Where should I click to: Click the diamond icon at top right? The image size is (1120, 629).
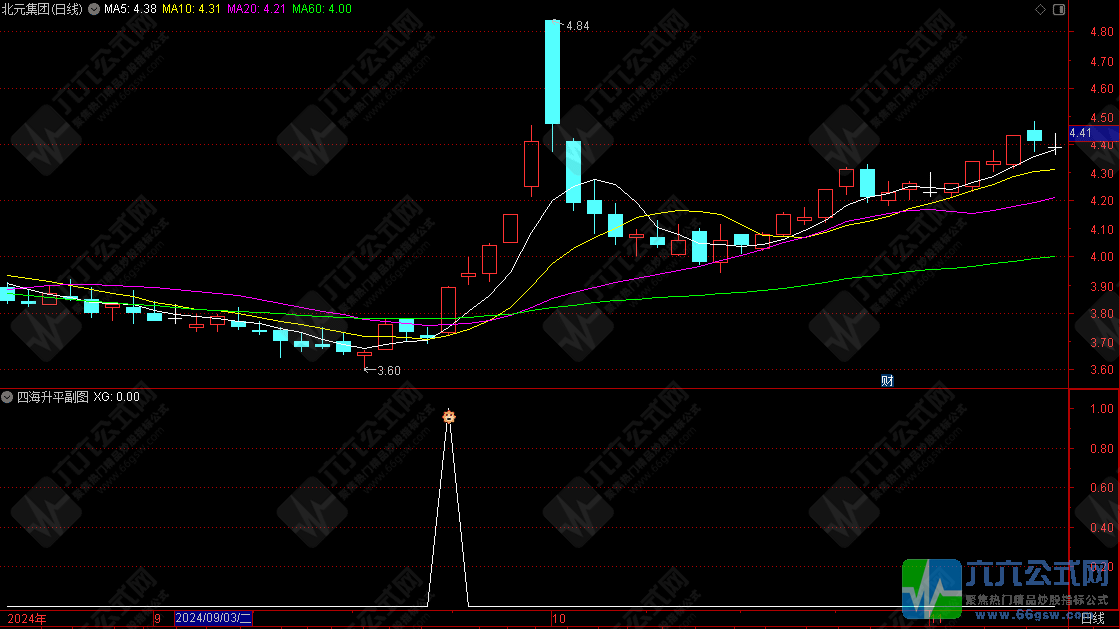point(1040,9)
